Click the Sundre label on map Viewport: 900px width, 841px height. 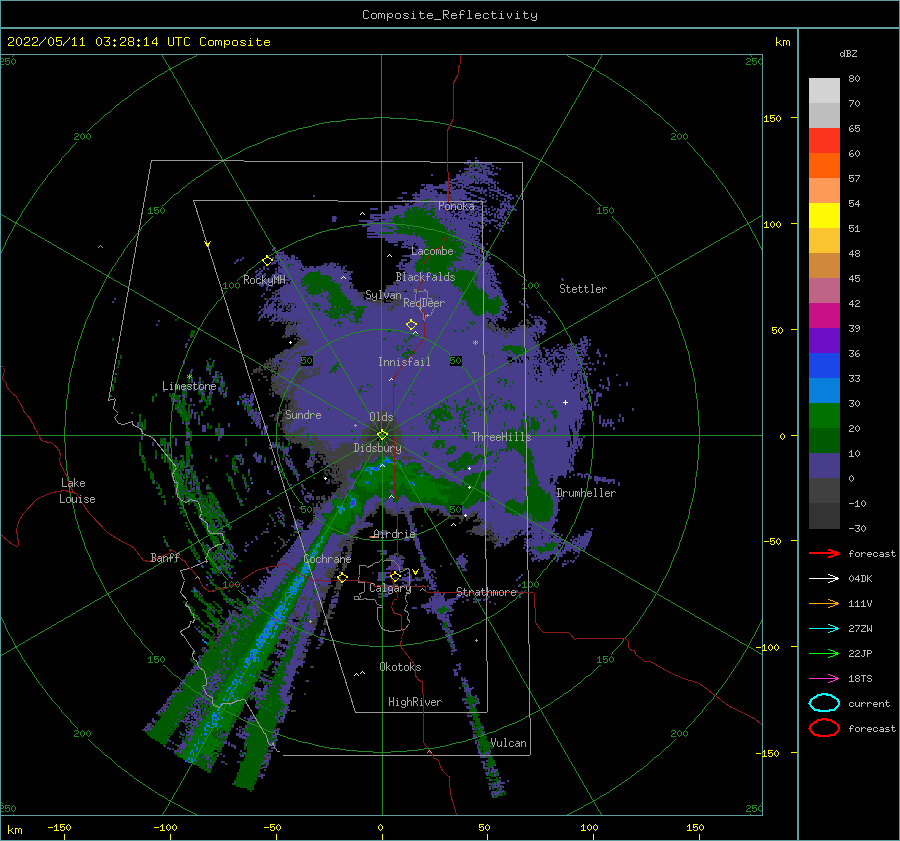point(303,415)
